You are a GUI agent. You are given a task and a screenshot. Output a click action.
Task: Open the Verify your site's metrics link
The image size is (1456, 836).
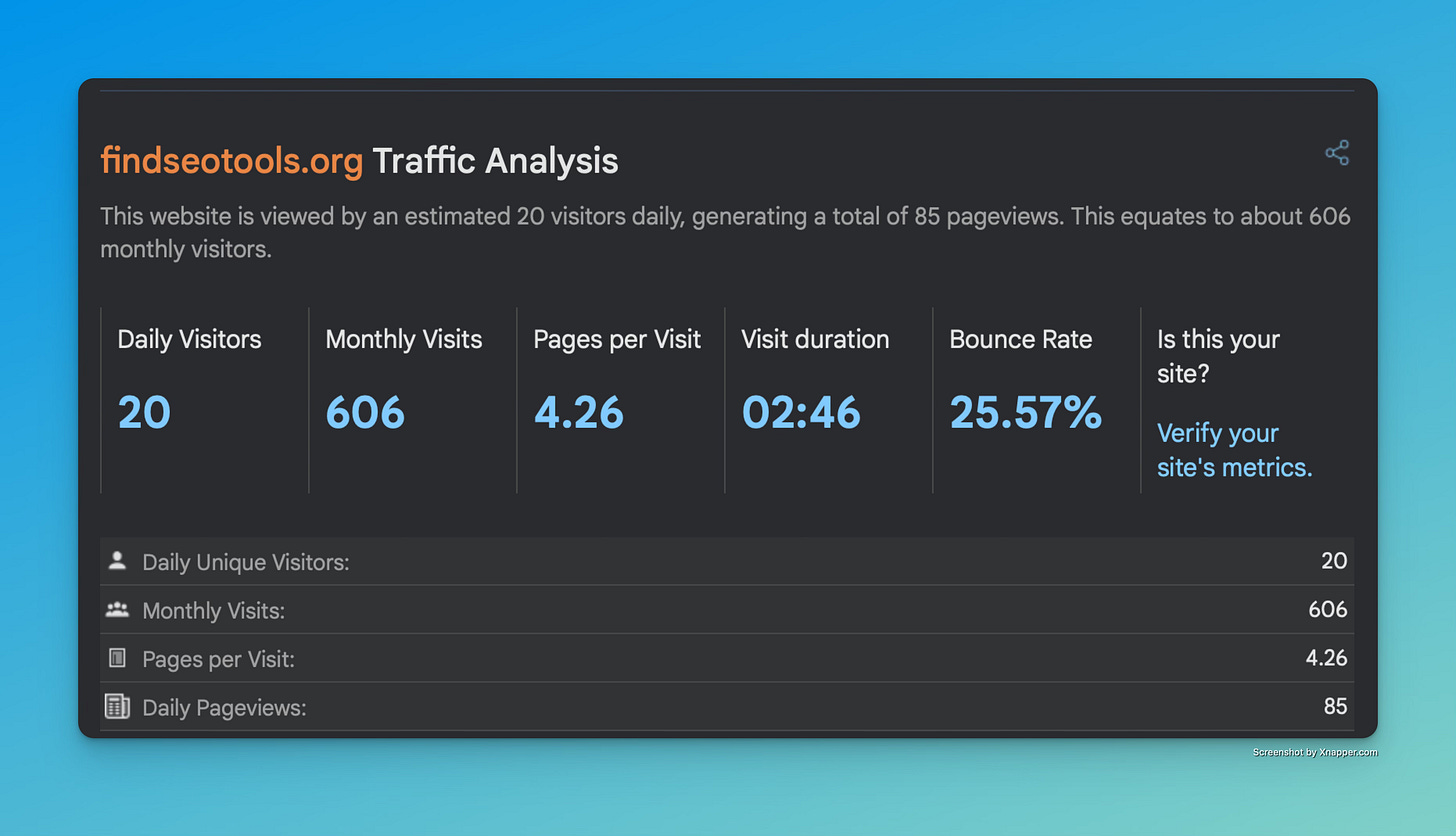(1234, 450)
